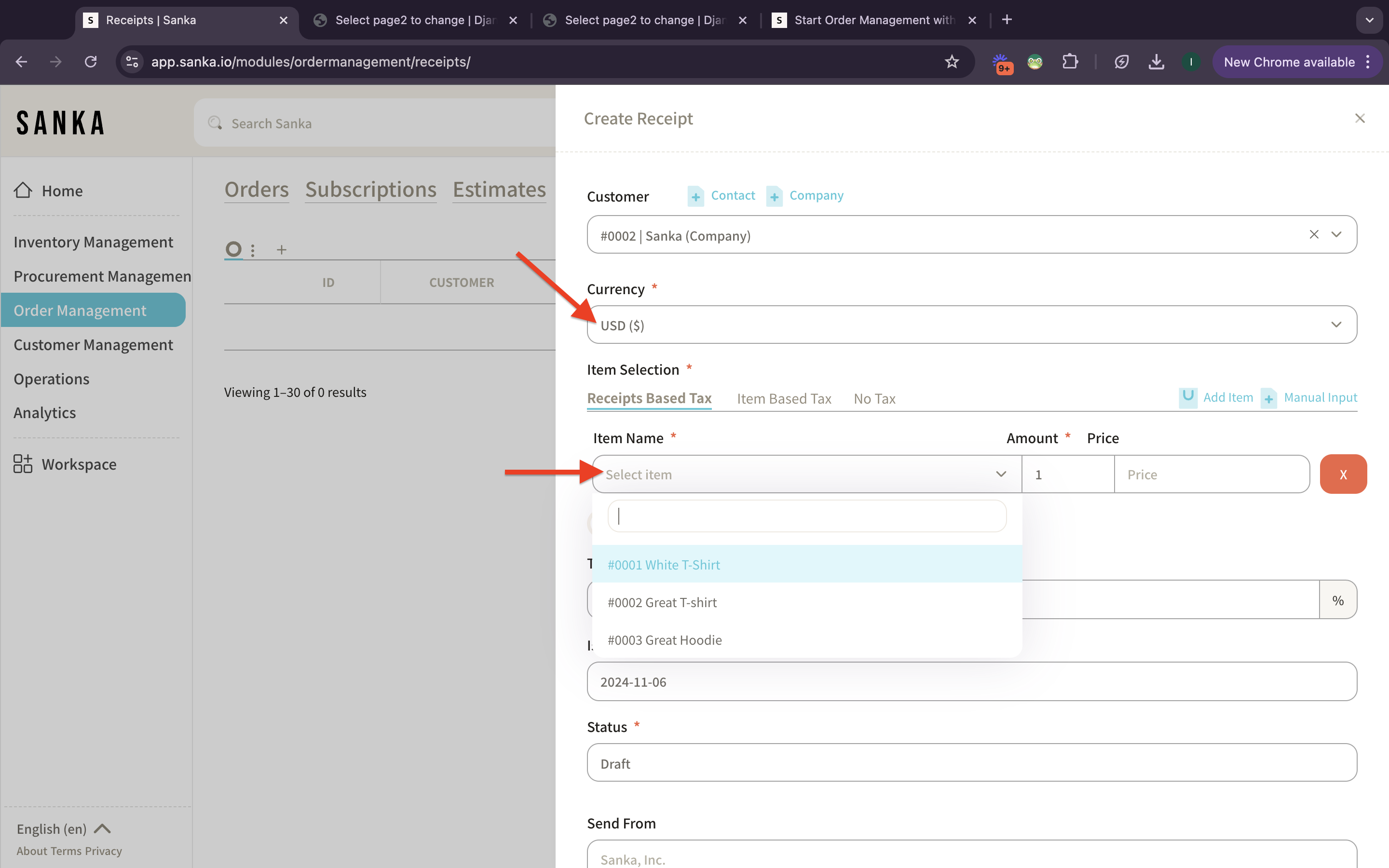Click the ID column header

pos(328,282)
